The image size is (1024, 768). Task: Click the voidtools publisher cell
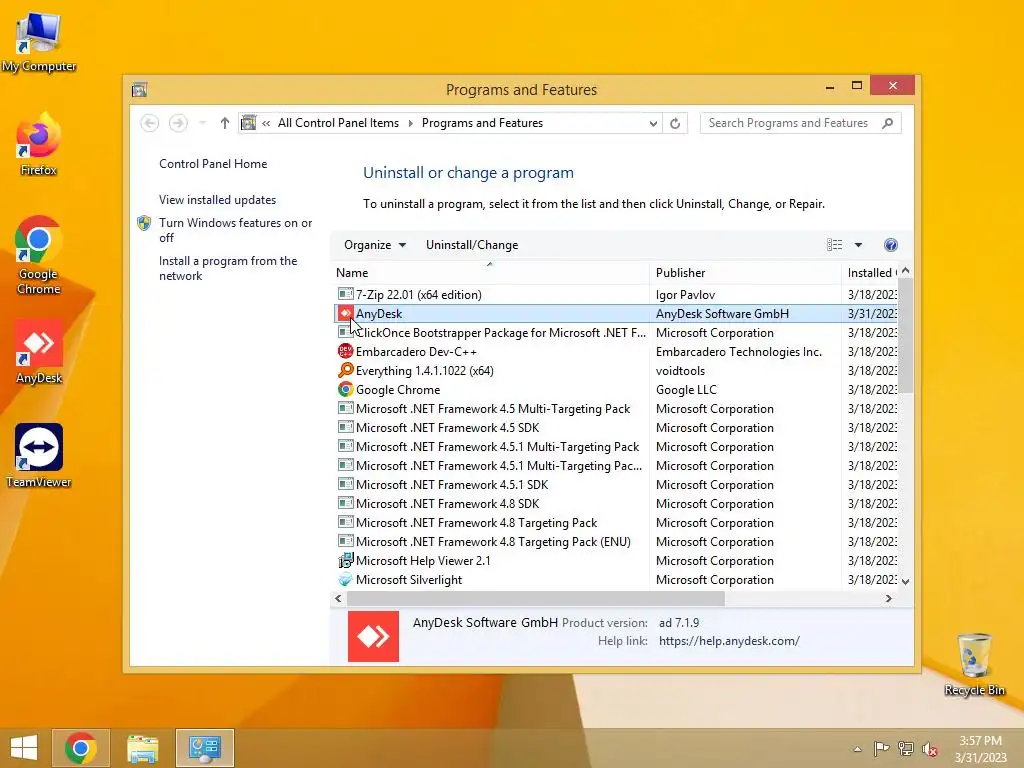pos(680,370)
